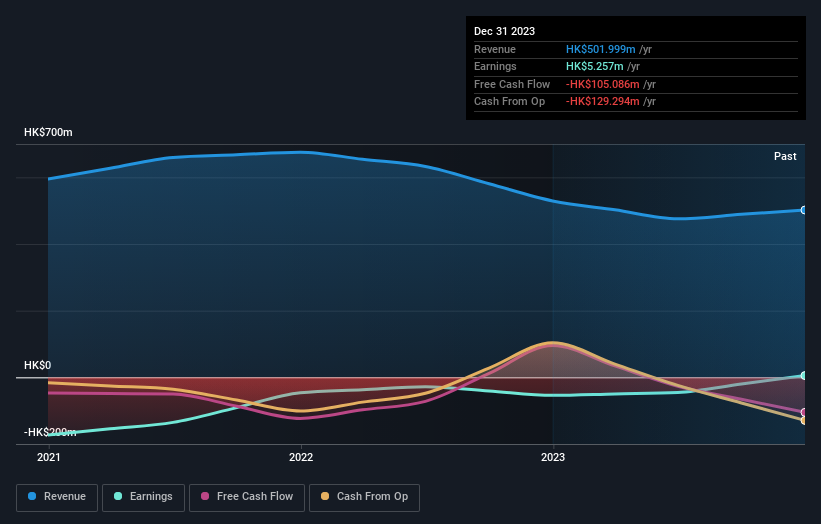Click the 'Dec 31 2023' tooltip date
The width and height of the screenshot is (821, 524).
tap(504, 31)
